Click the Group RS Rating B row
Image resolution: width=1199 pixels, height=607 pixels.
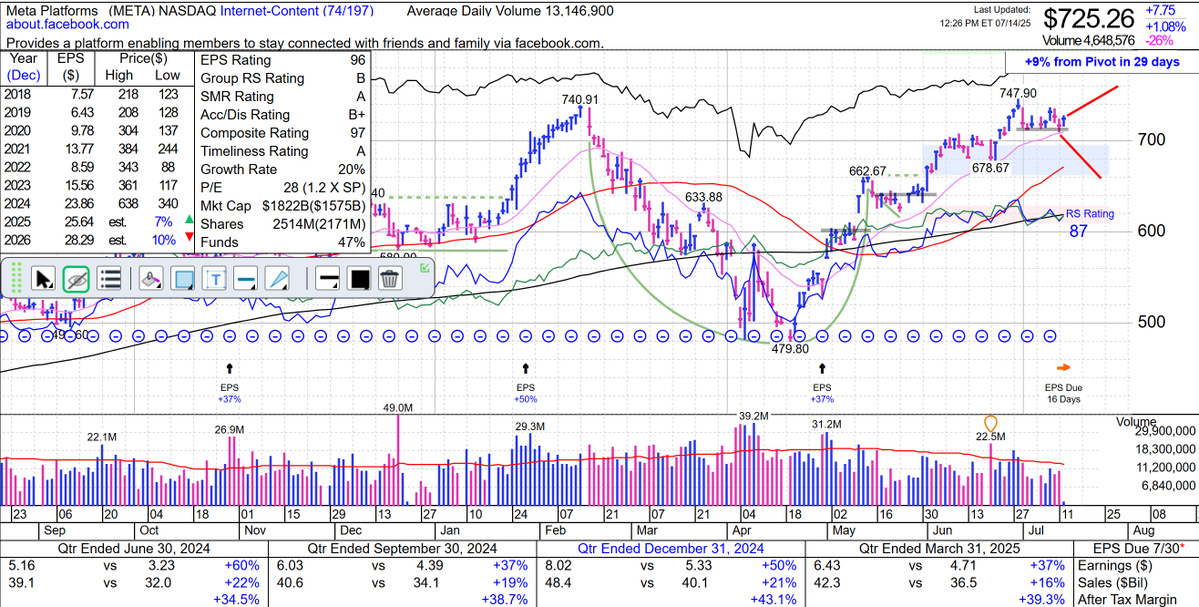tap(283, 78)
